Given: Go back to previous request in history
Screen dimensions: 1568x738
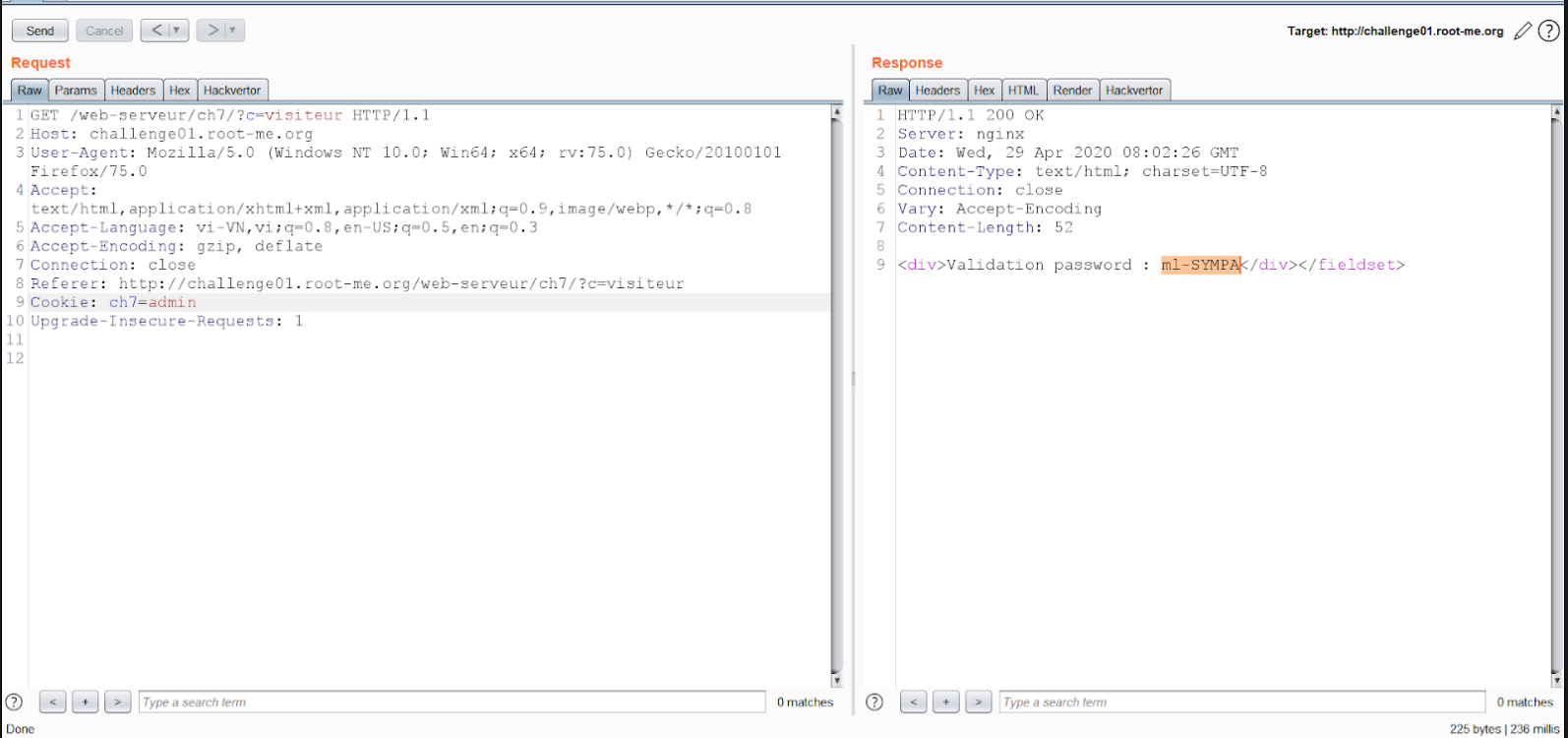Looking at the screenshot, I should (156, 31).
